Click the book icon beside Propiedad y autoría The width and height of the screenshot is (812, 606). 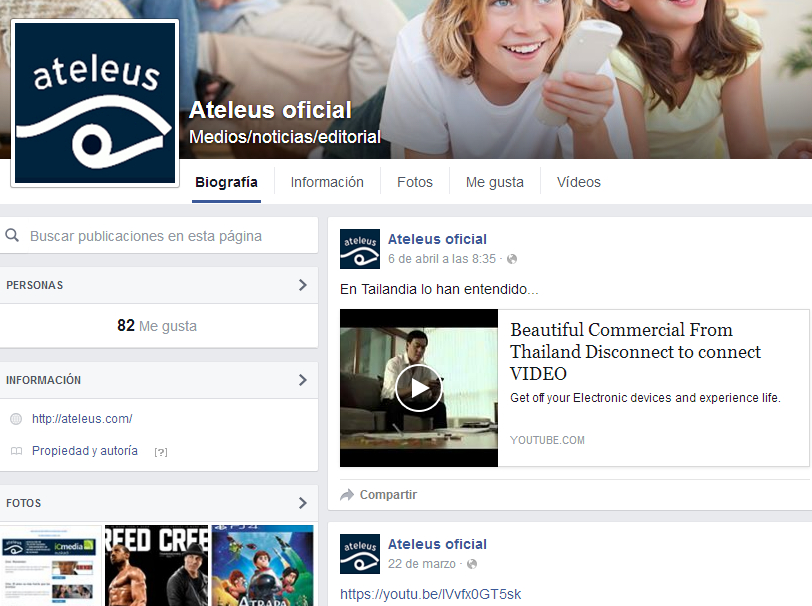tap(16, 451)
